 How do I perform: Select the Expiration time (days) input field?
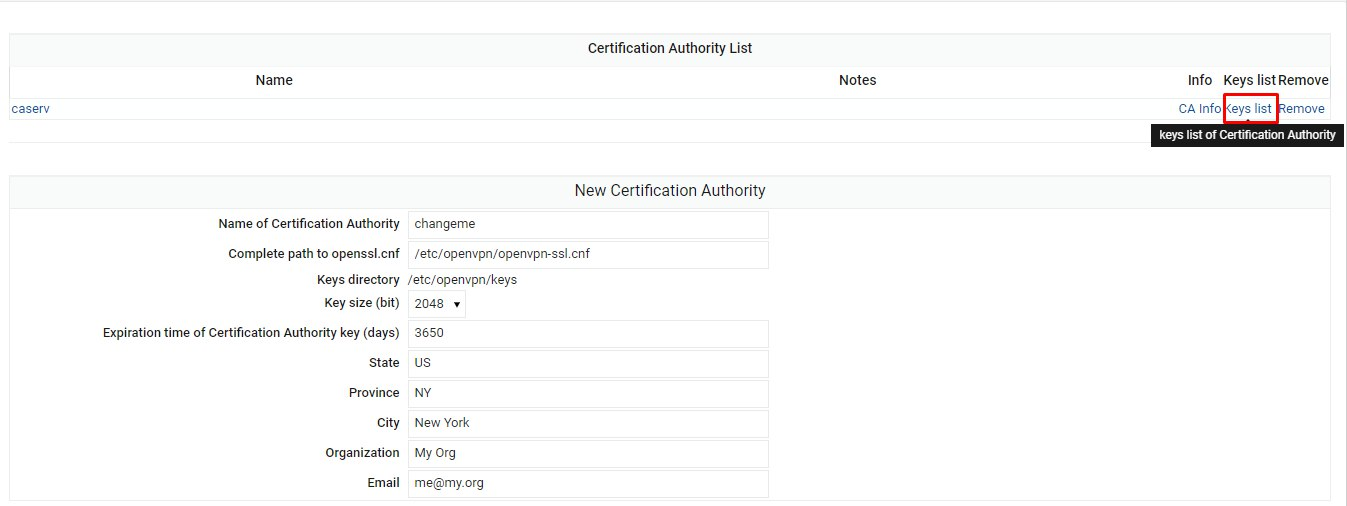coord(588,333)
